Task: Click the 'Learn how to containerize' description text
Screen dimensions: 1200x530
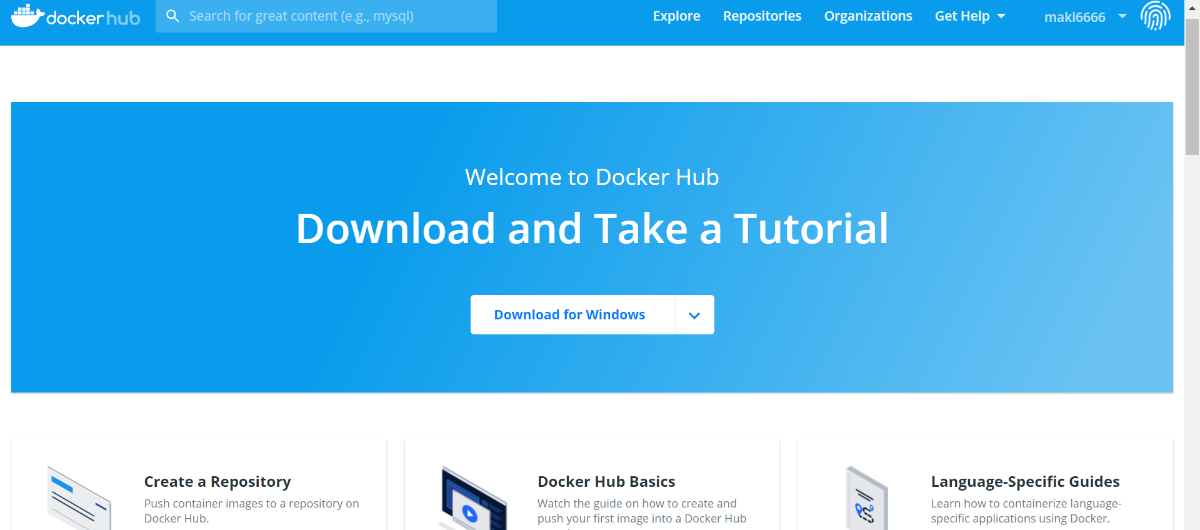Action: pyautogui.click(x=1026, y=511)
